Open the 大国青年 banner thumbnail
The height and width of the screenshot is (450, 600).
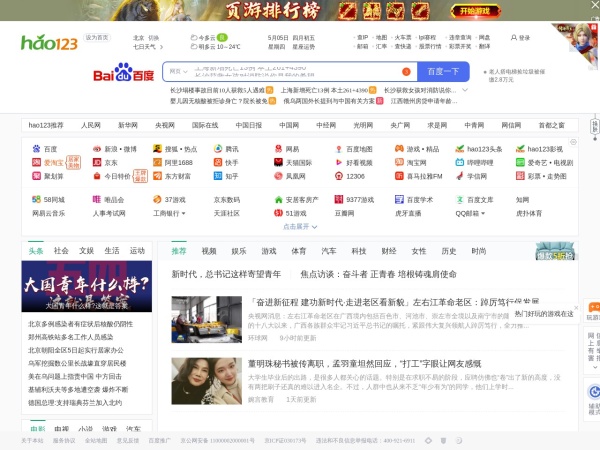(88, 287)
